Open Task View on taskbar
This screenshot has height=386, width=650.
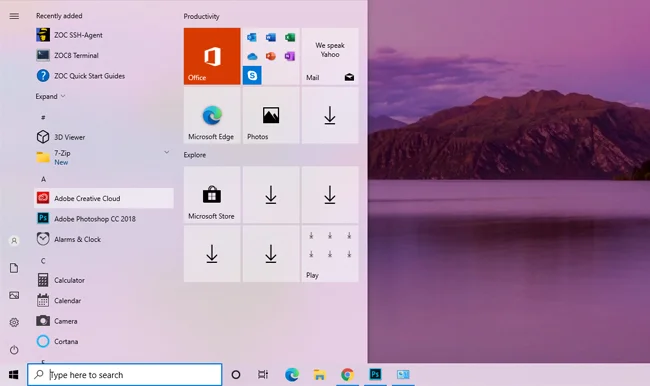pyautogui.click(x=263, y=375)
